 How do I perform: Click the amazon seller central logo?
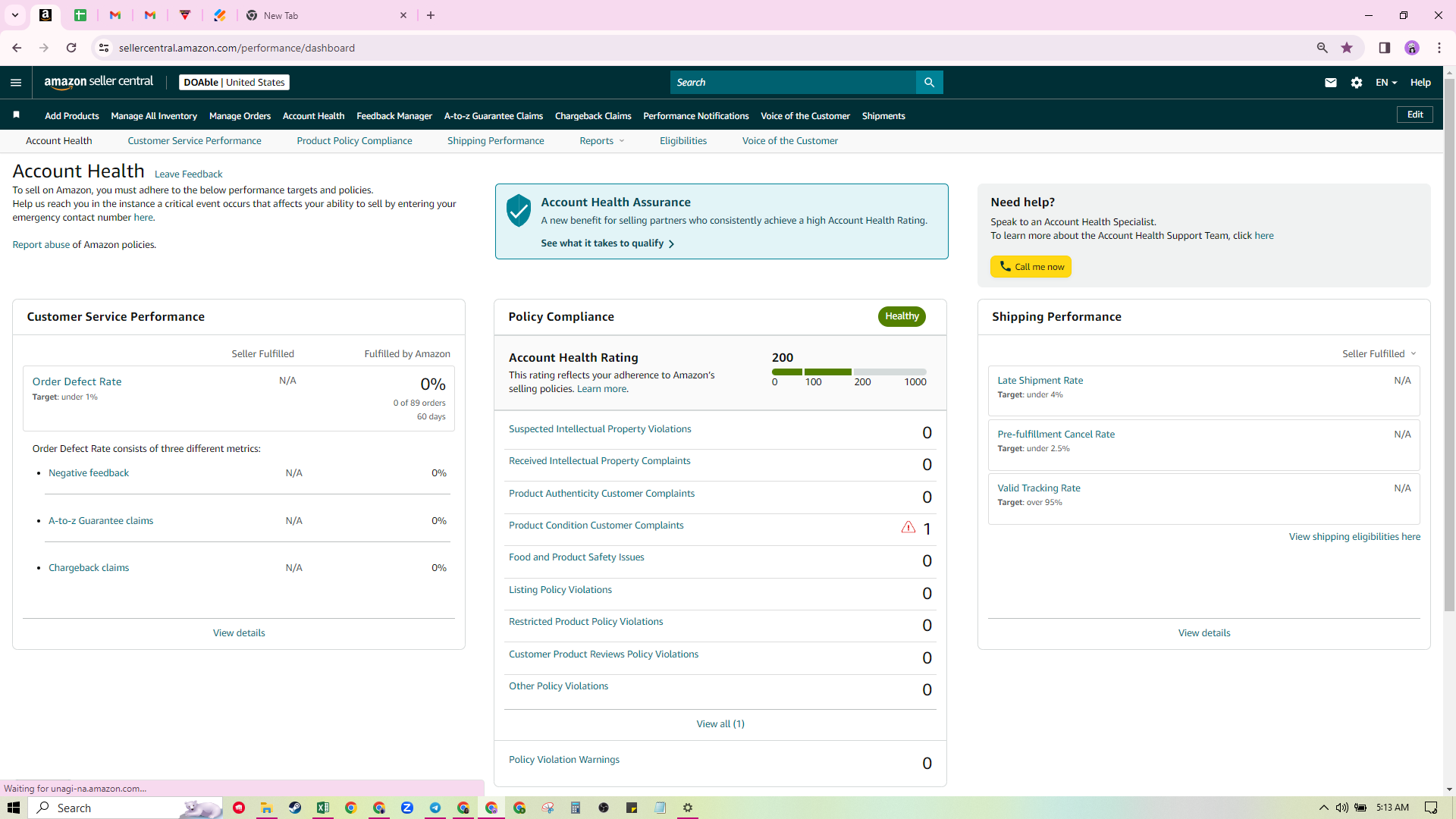(99, 82)
